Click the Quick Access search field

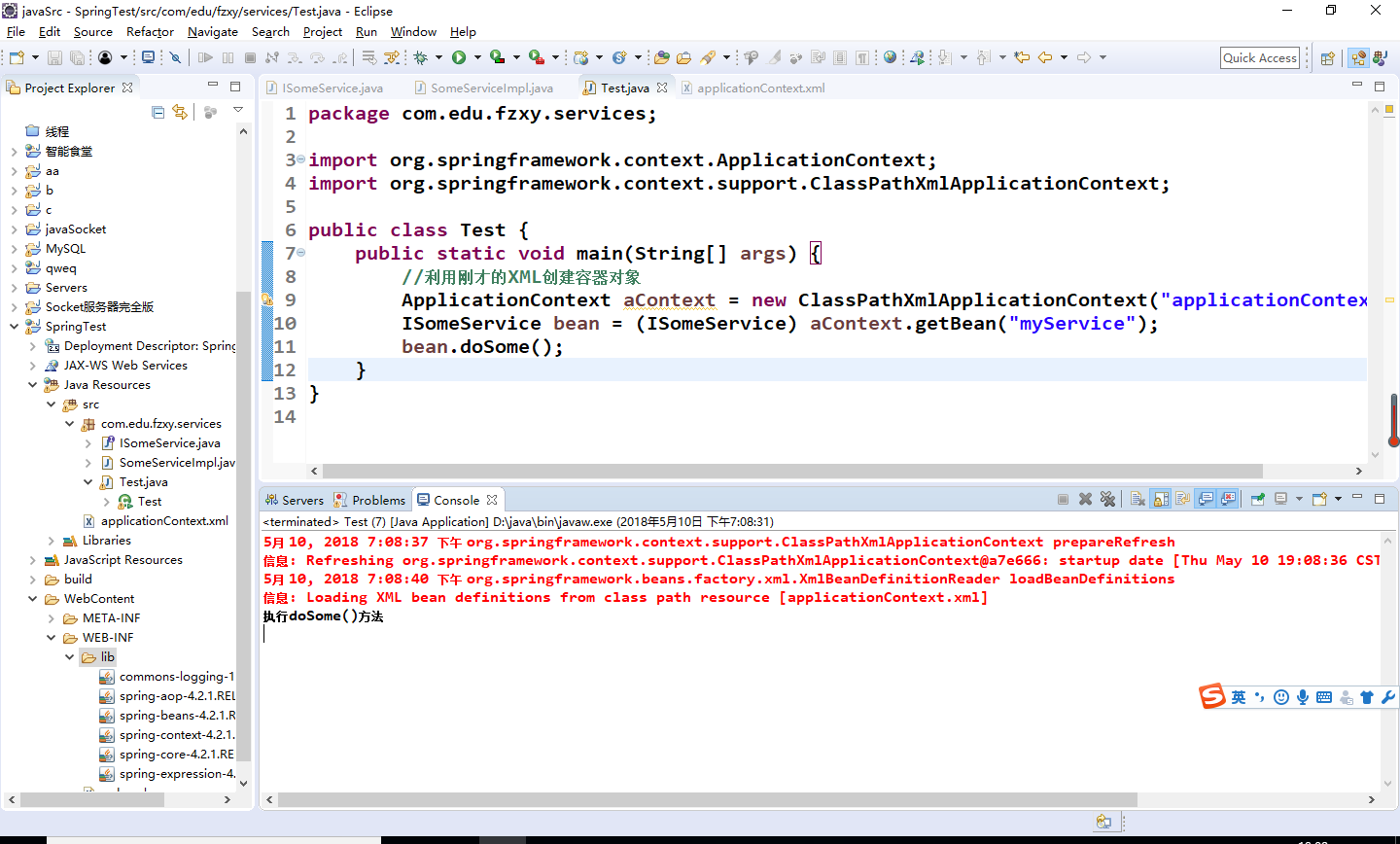1260,57
